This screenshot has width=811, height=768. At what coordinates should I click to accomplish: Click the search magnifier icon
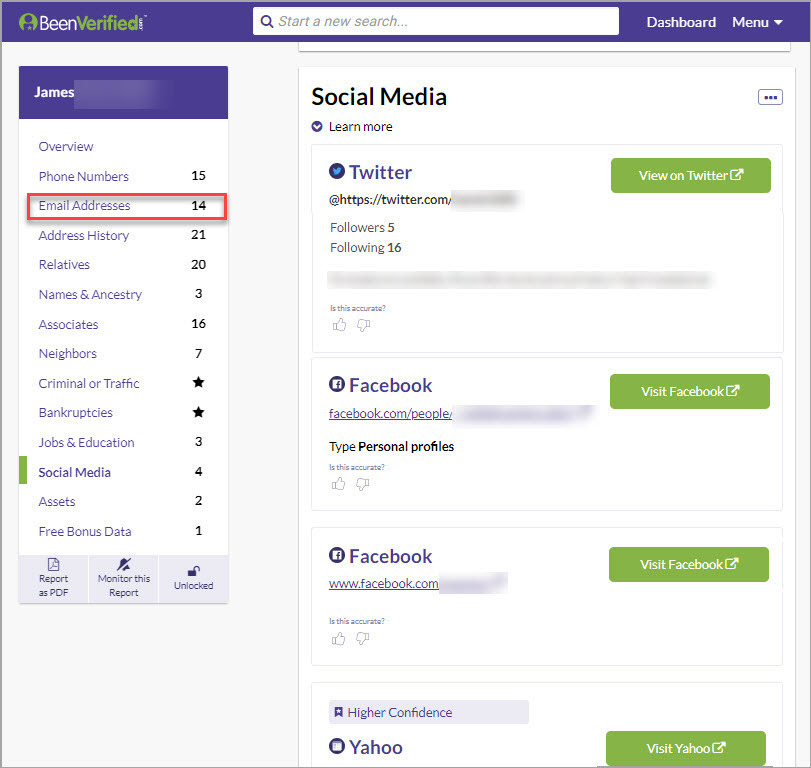coord(267,22)
